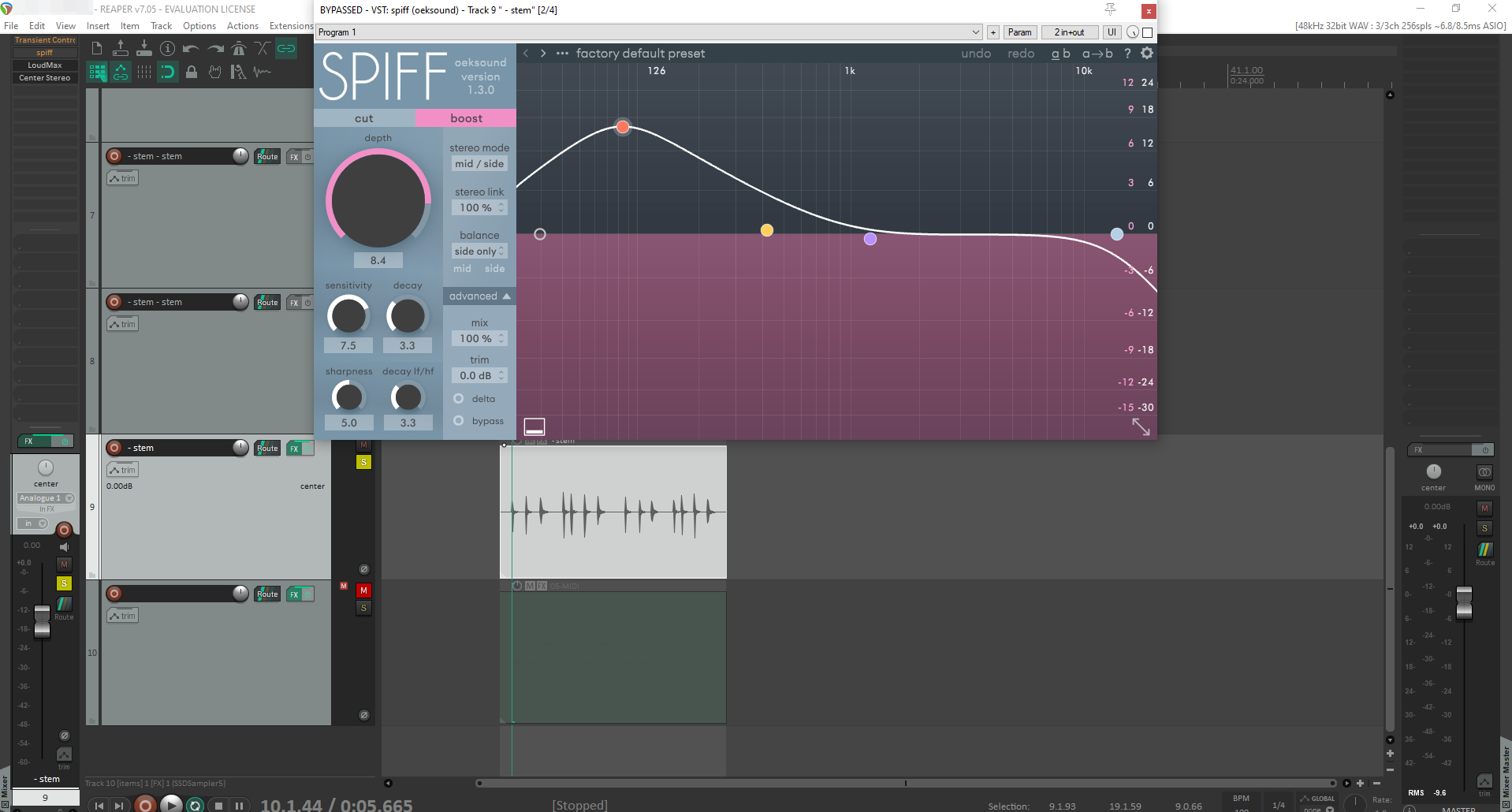This screenshot has height=812, width=1512.
Task: Toggle snap magnet icon
Action: (168, 73)
